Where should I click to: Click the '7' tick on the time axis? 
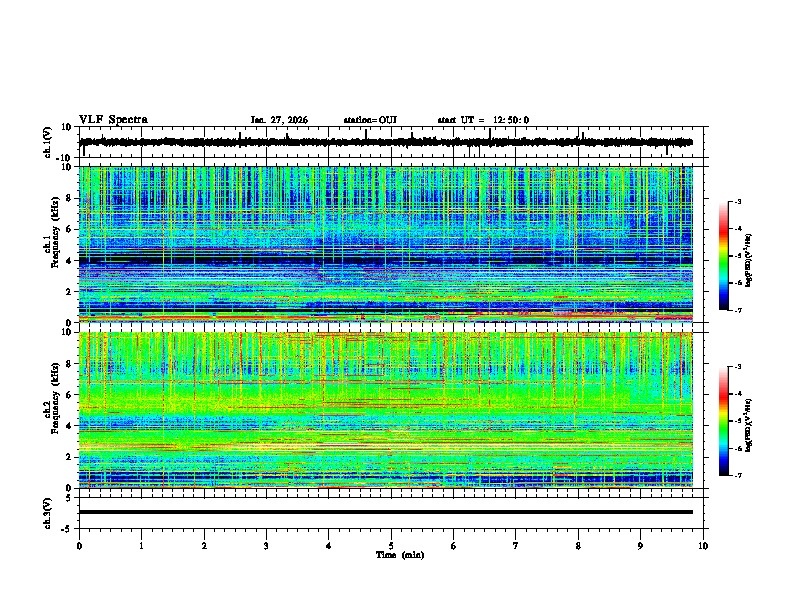516,546
